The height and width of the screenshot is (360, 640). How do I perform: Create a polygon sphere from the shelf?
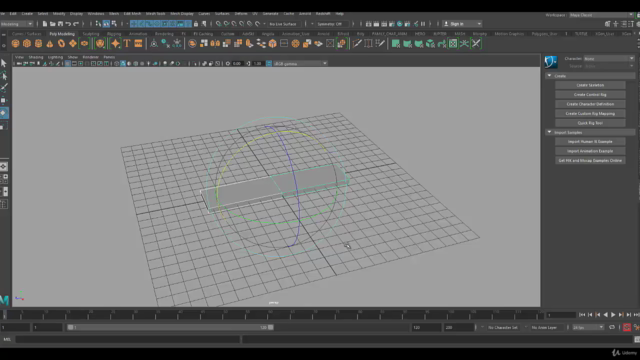pyautogui.click(x=16, y=44)
